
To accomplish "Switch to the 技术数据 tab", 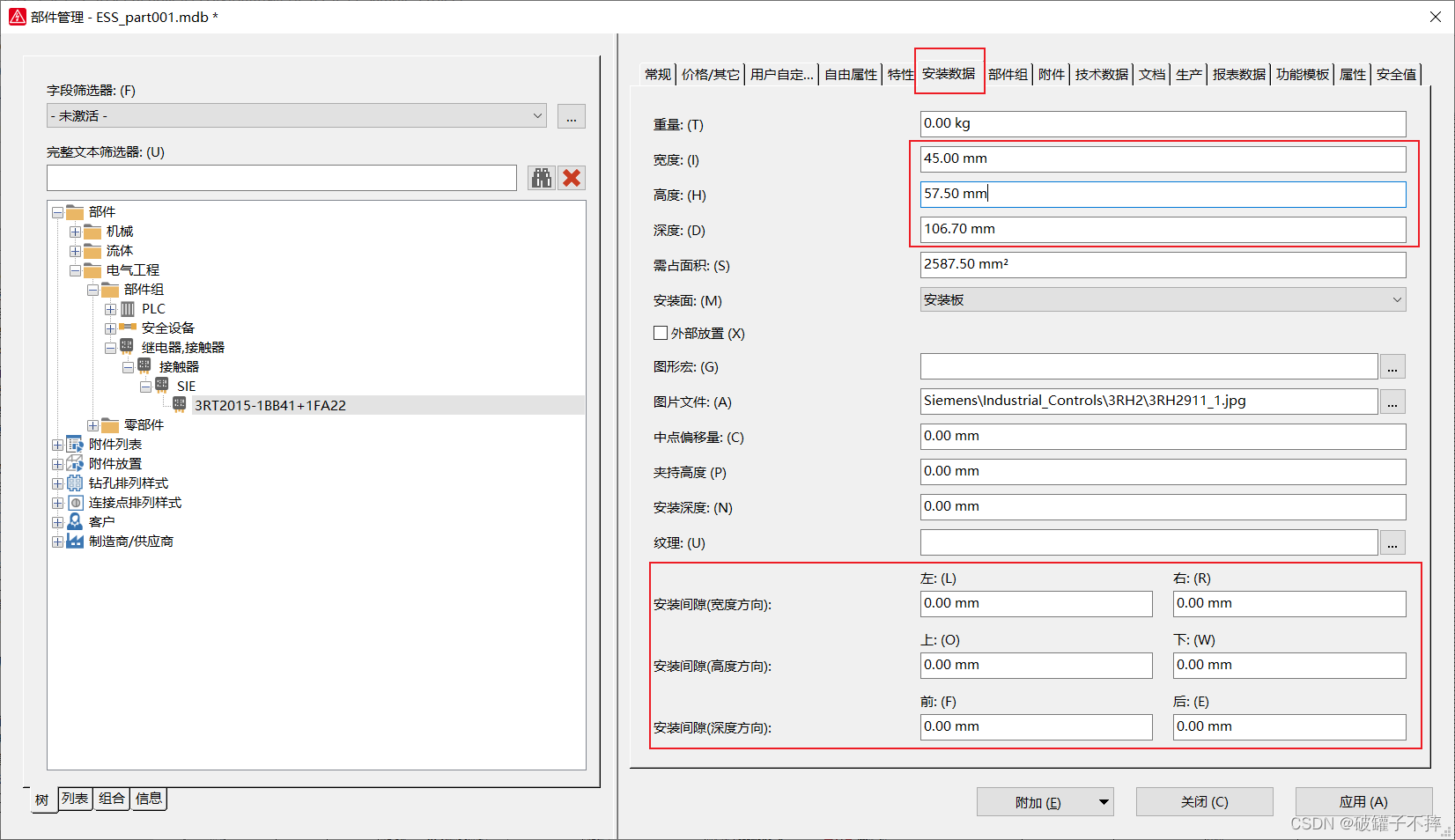I will 1101,75.
